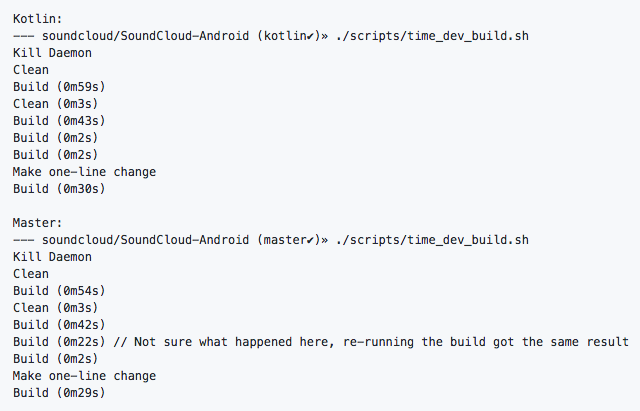Select the 'Build (0m59s)' line
640x411 pixels.
click(59, 87)
